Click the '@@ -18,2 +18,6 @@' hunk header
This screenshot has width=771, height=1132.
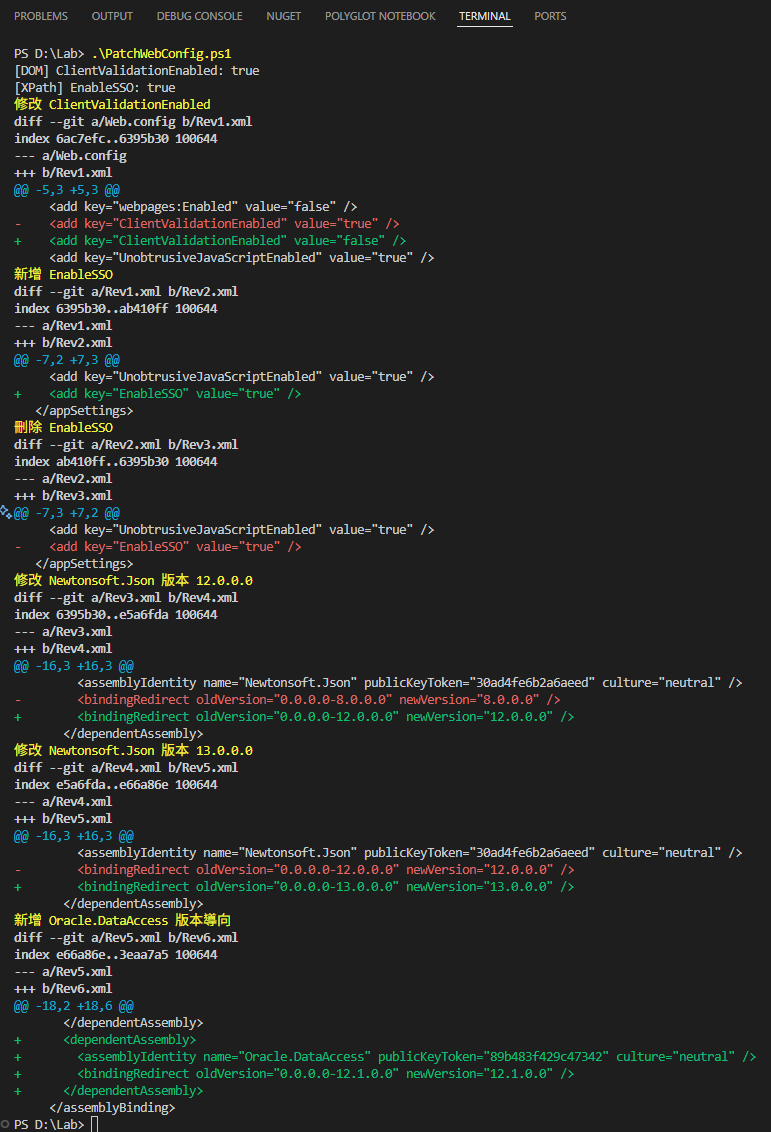[74, 1005]
